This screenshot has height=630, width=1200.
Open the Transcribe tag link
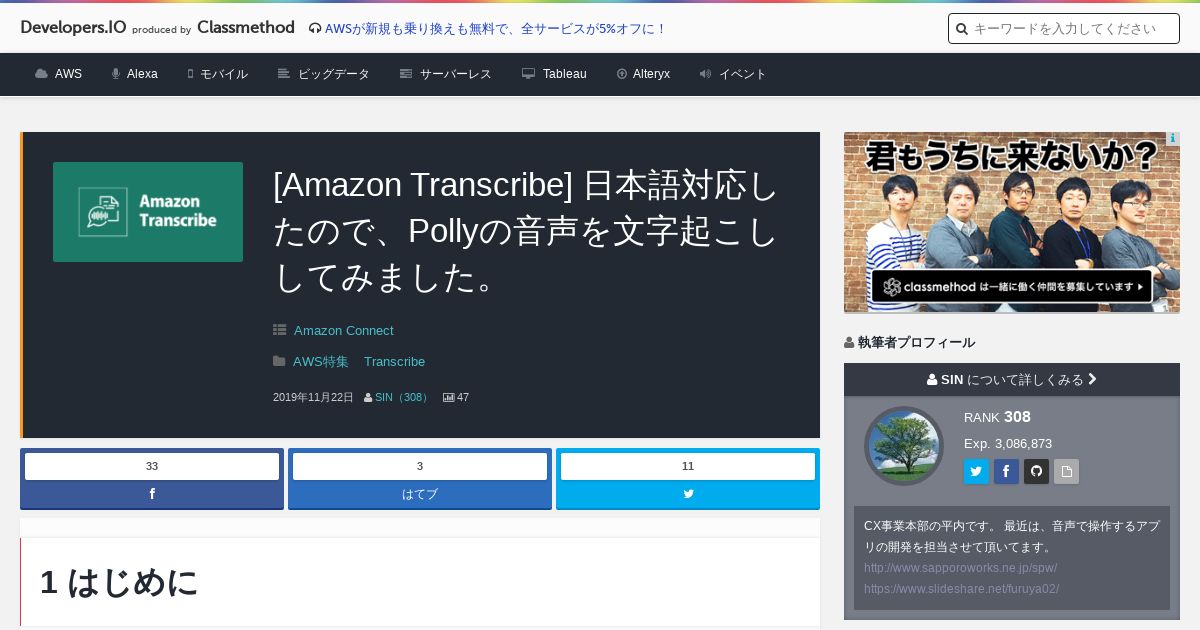click(x=394, y=362)
